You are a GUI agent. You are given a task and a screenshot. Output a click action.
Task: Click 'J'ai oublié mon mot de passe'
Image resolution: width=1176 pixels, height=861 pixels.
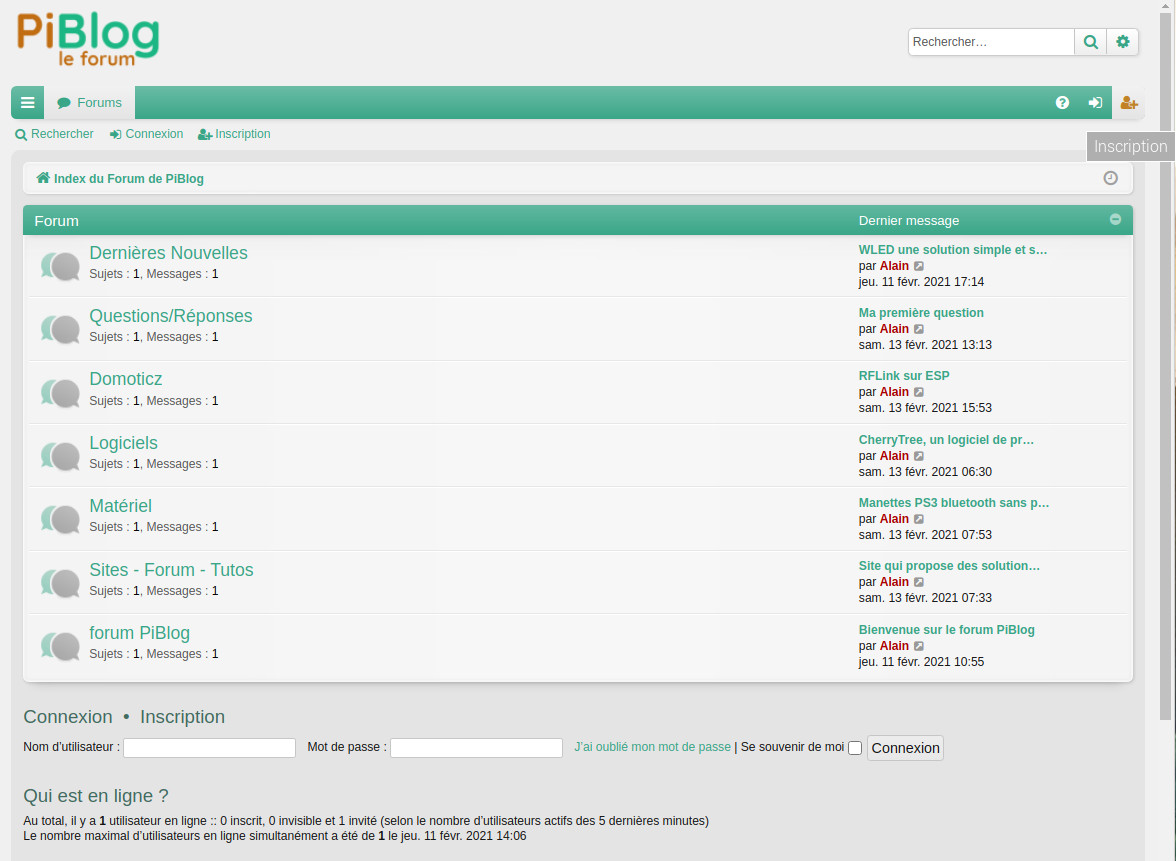(652, 747)
